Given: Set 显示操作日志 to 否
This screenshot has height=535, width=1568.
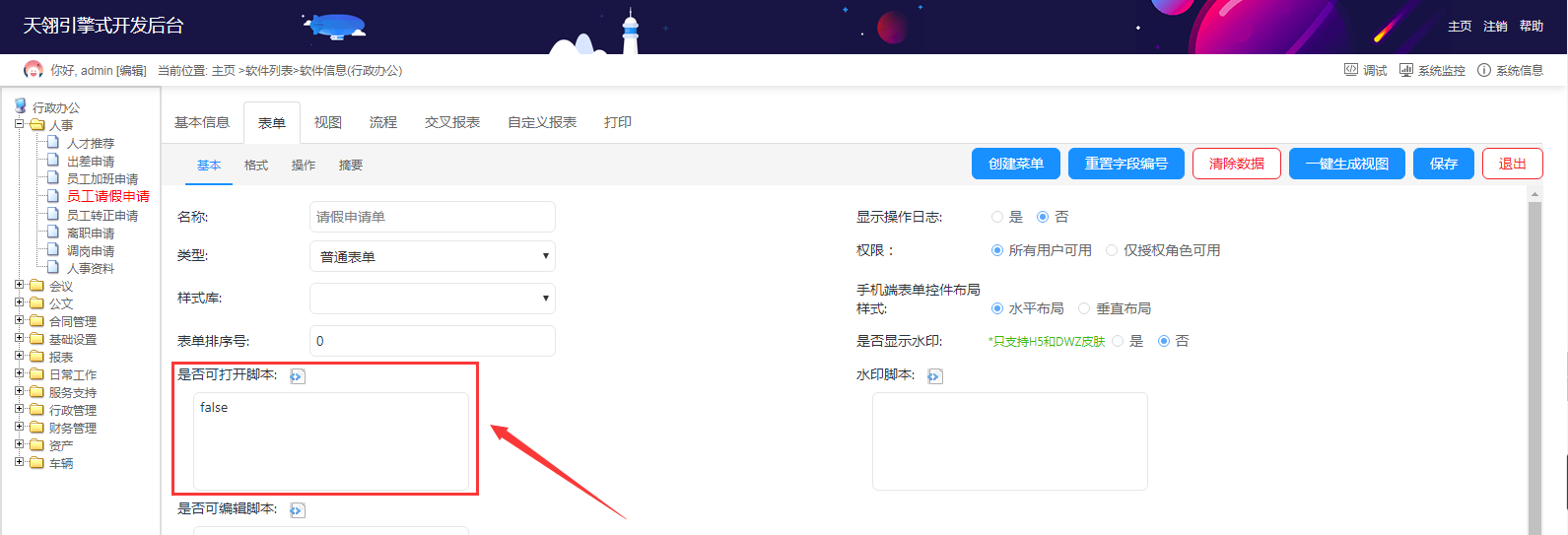Looking at the screenshot, I should click(1043, 217).
